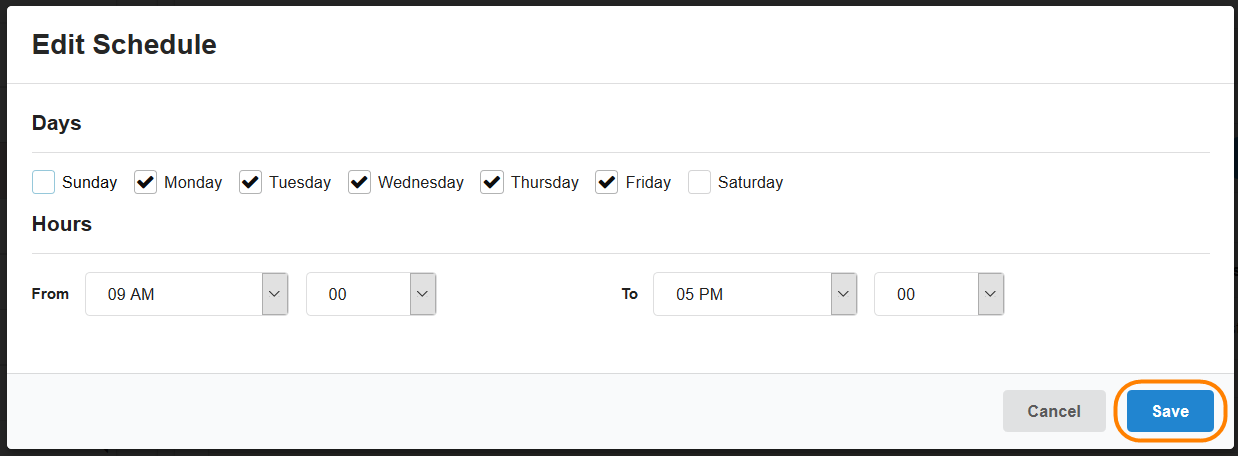The height and width of the screenshot is (456, 1238).
Task: Click the To label
Action: pos(630,294)
